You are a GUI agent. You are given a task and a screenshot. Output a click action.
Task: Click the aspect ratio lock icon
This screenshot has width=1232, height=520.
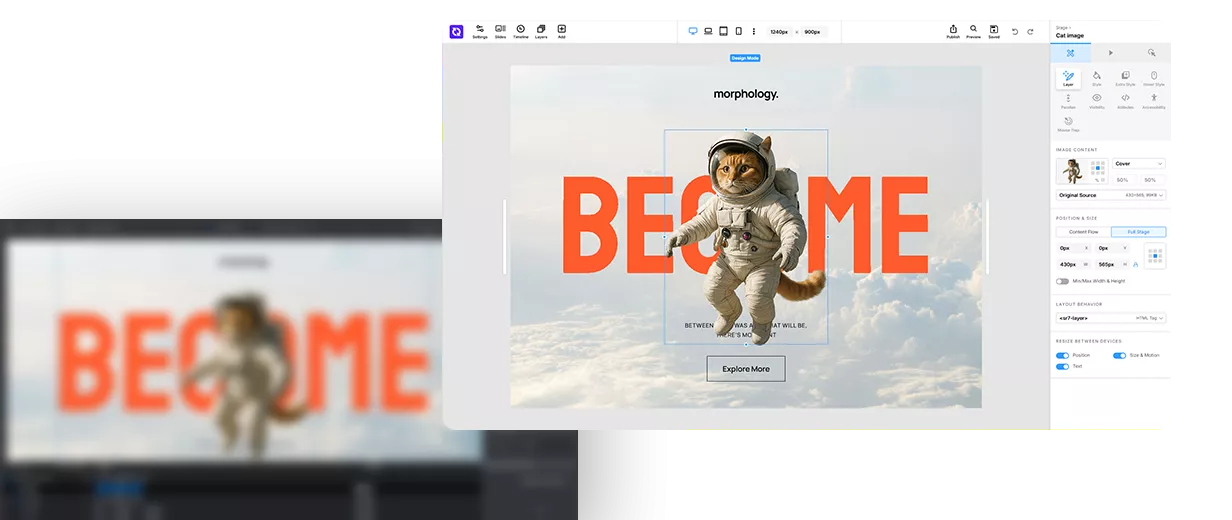pyautogui.click(x=1136, y=264)
